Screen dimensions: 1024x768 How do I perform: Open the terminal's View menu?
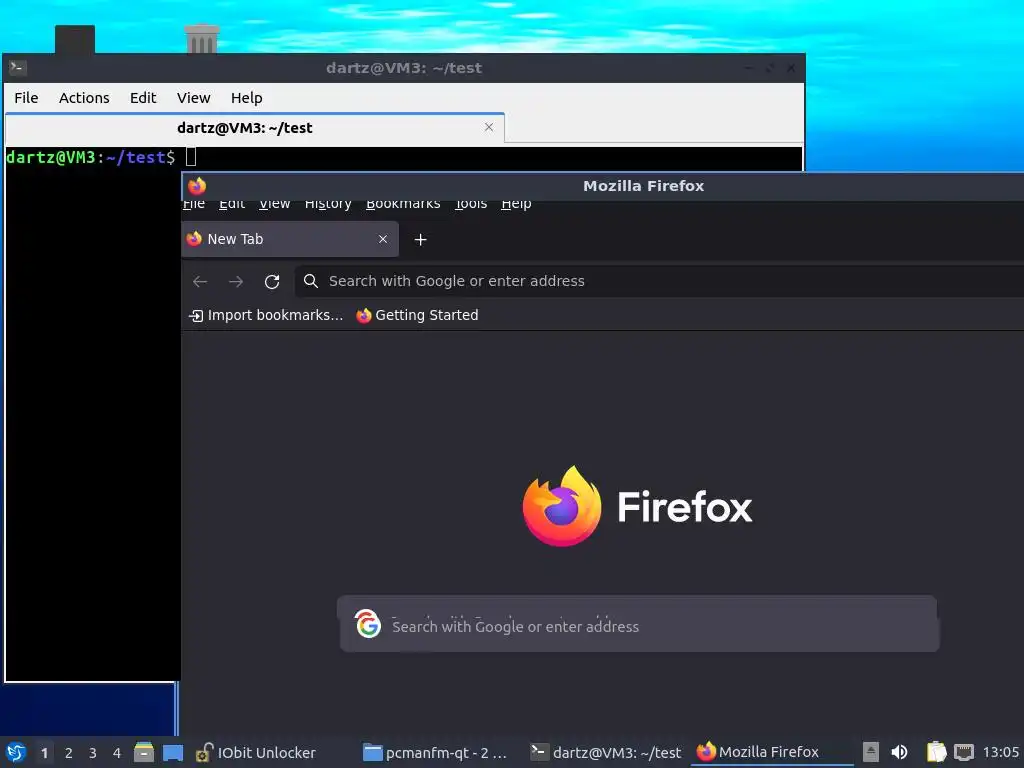click(x=193, y=98)
